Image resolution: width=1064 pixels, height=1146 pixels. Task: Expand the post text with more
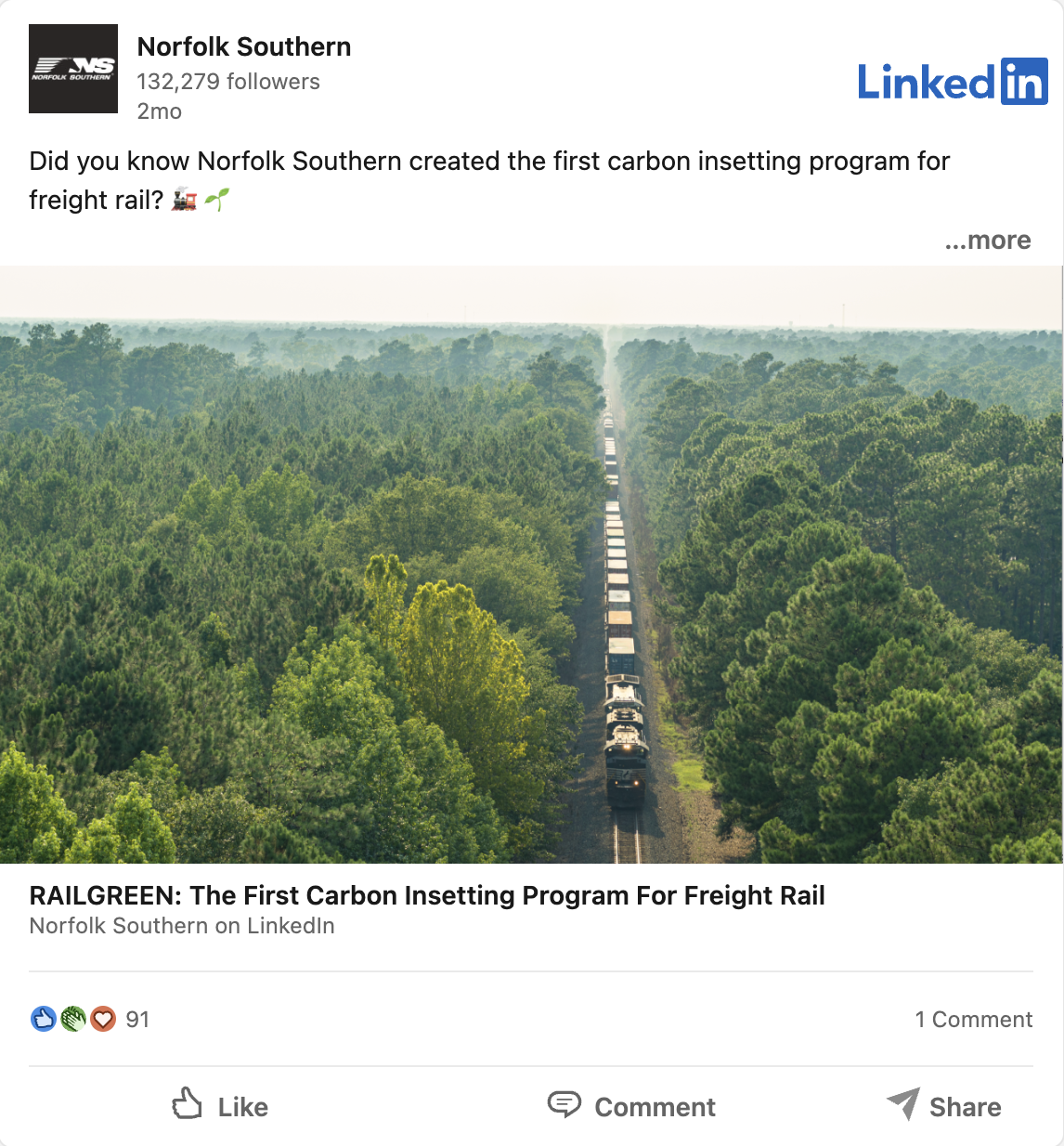coord(987,240)
